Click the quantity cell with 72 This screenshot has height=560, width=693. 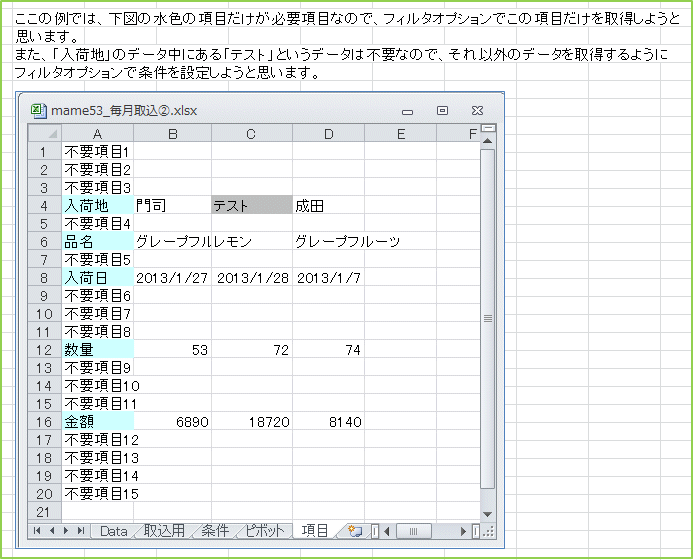(252, 350)
